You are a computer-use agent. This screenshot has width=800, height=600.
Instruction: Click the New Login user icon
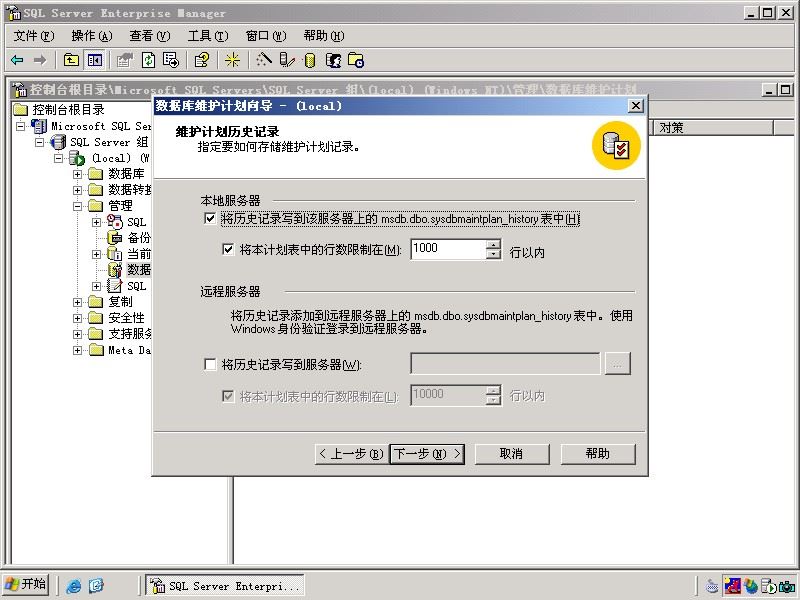[333, 60]
